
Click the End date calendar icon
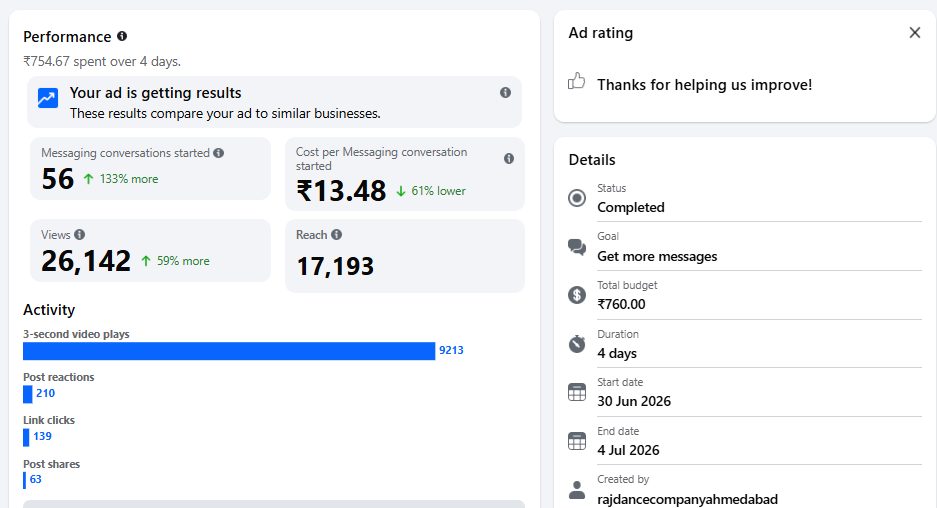click(577, 441)
